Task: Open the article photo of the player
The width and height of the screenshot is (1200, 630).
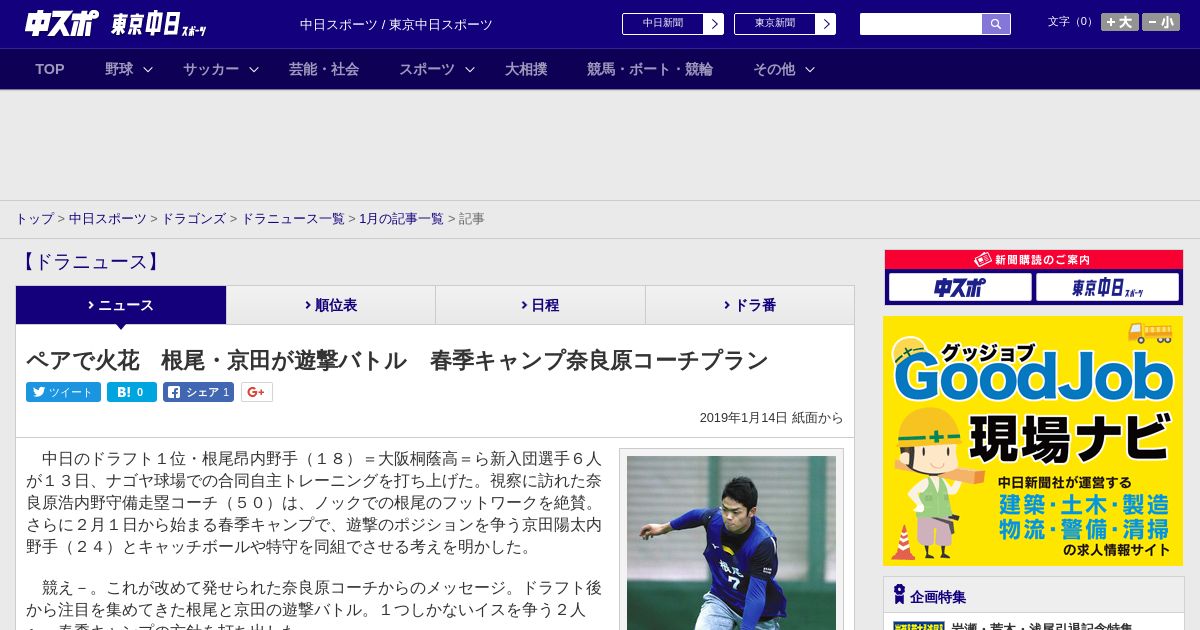Action: tap(731, 543)
